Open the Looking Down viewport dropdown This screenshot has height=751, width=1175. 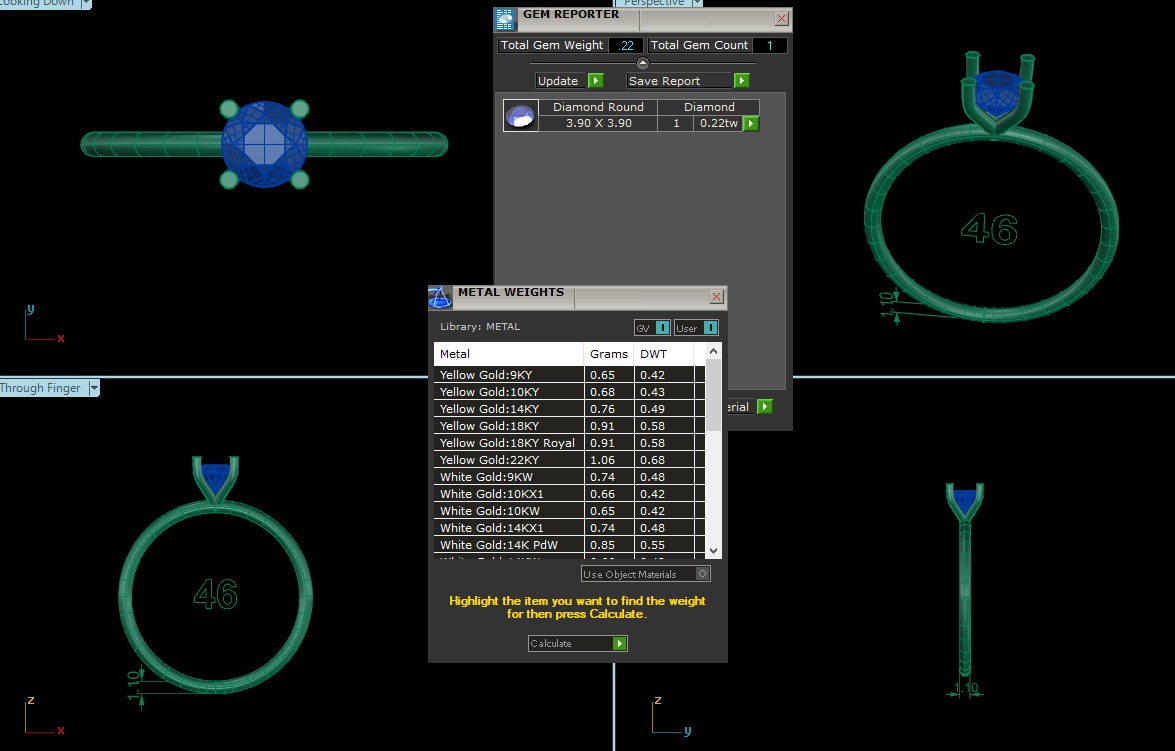pos(85,3)
